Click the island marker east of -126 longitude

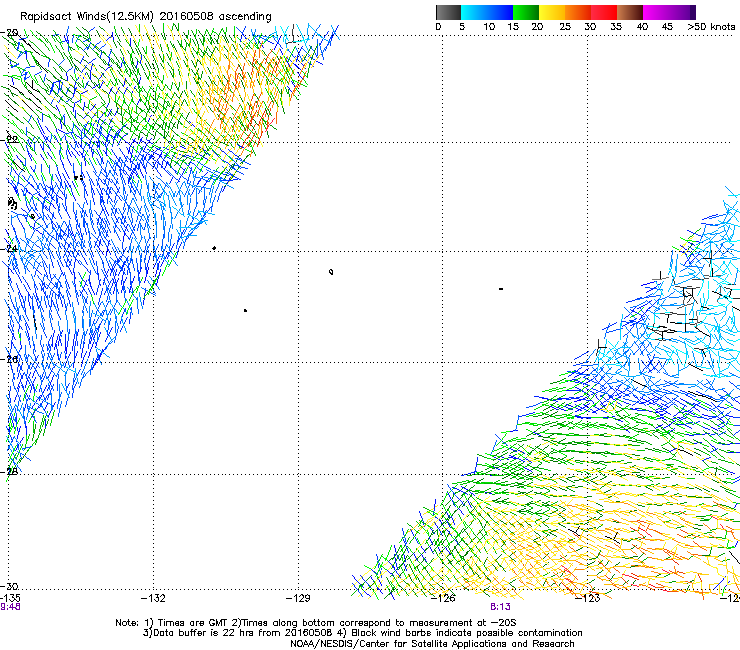coord(501,289)
